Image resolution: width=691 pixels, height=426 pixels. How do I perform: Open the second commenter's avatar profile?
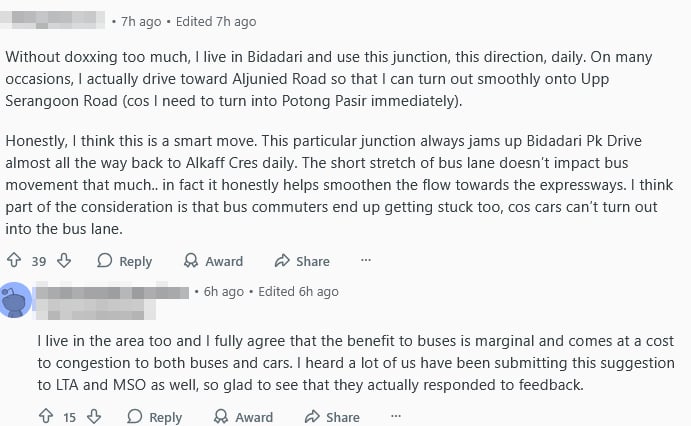[x=14, y=298]
